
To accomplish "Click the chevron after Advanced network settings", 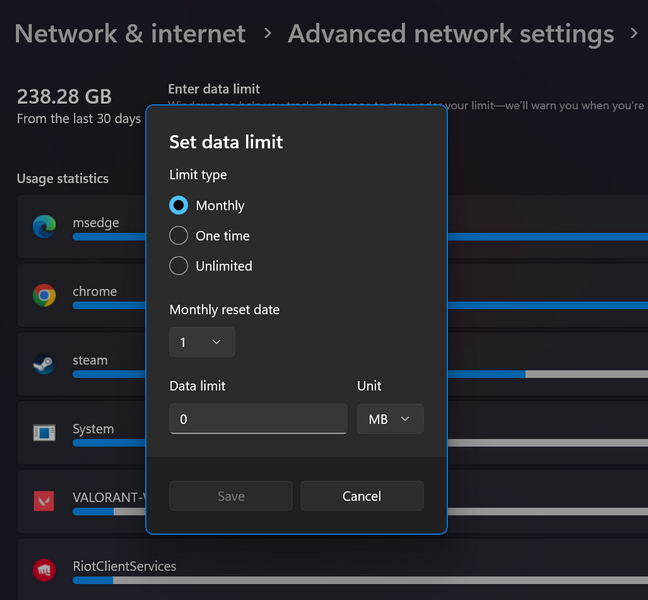I will click(635, 33).
